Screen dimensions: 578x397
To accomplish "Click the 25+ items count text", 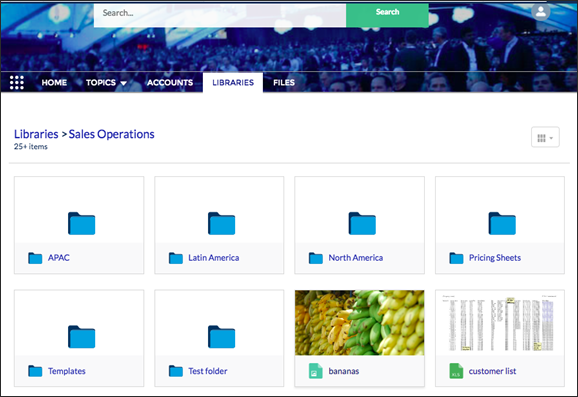I will (31, 147).
